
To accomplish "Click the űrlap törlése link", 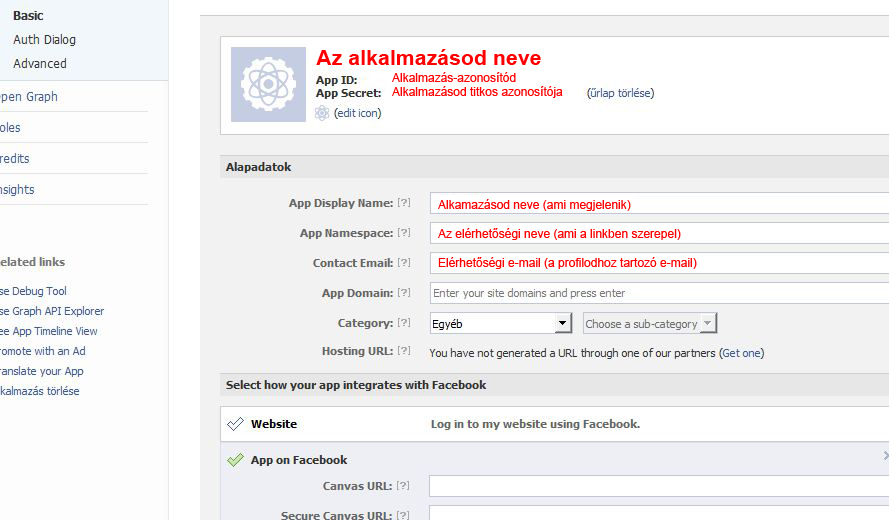I will 620,93.
